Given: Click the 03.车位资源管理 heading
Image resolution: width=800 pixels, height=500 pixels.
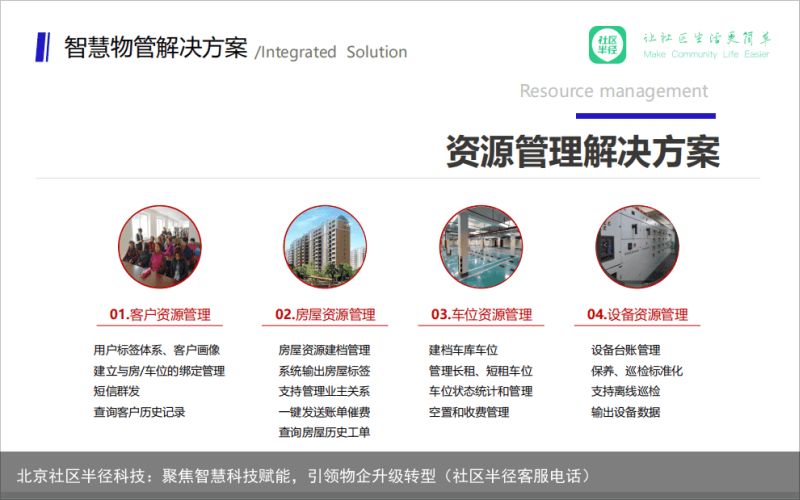Looking at the screenshot, I should [x=481, y=314].
